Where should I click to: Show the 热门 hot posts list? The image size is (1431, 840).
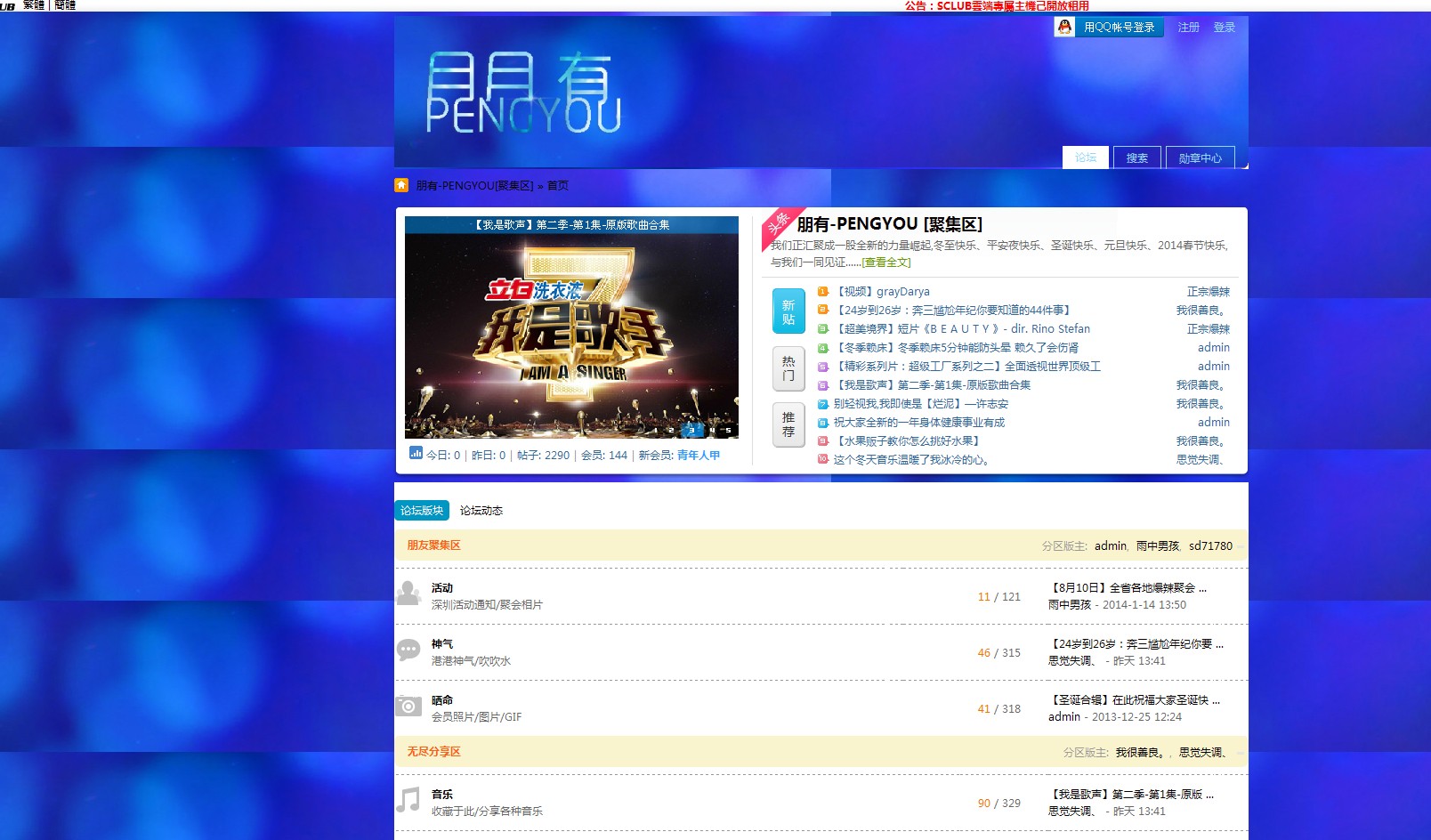(788, 367)
